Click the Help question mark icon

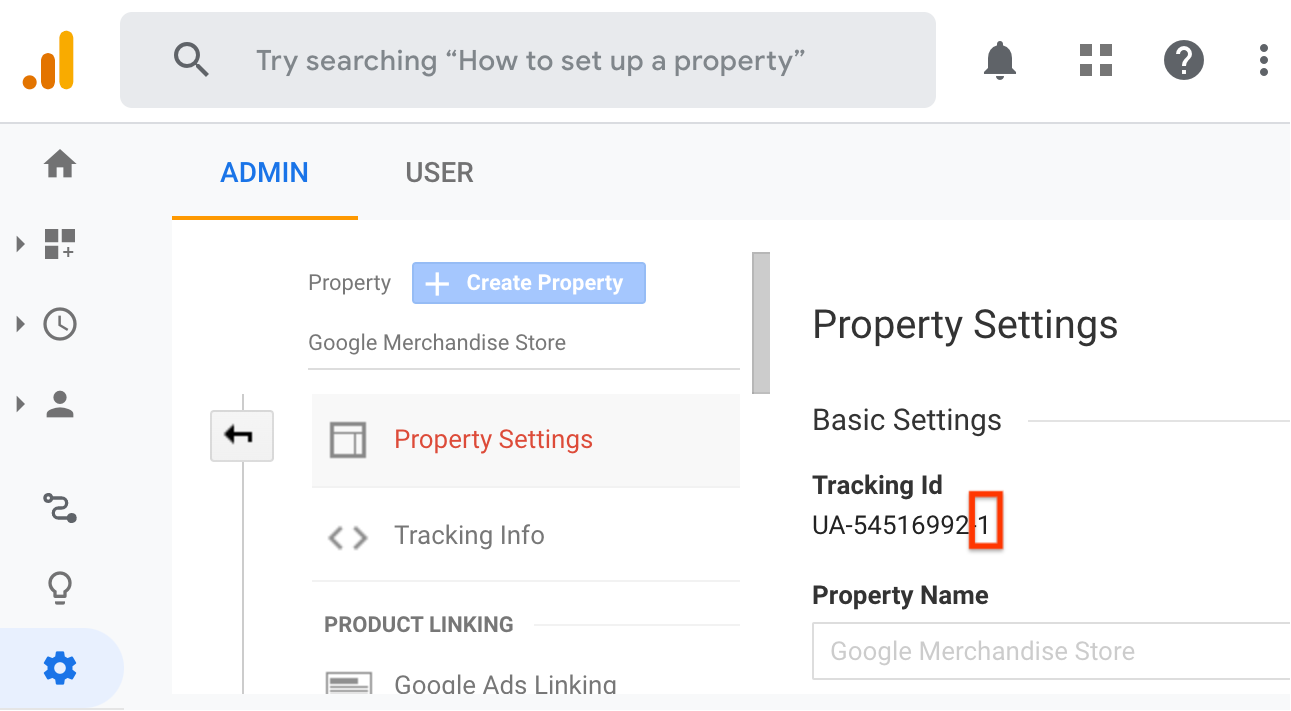click(x=1184, y=60)
